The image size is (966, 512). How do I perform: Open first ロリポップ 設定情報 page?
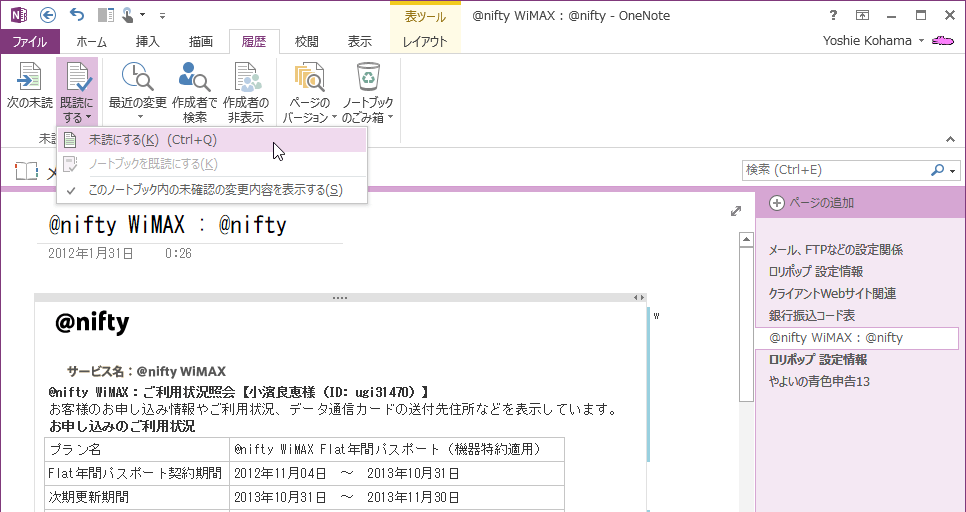(816, 271)
